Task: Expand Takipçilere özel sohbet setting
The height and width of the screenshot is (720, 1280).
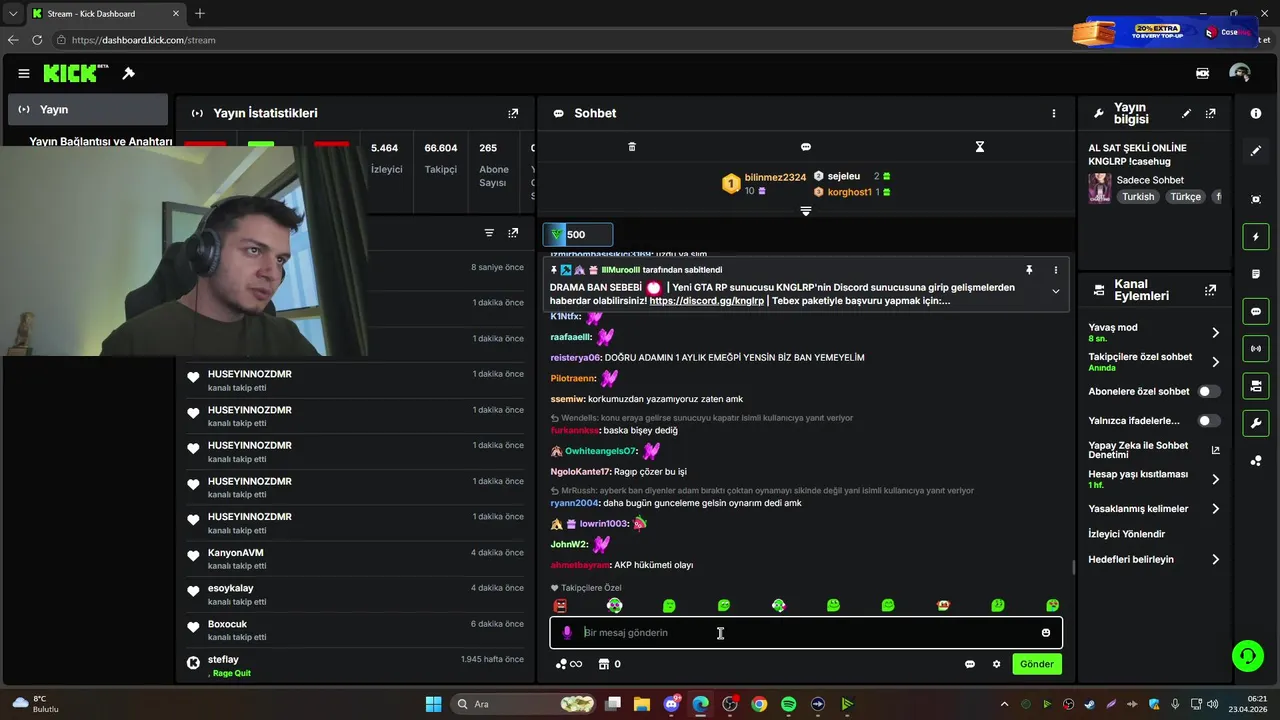Action: tap(1216, 362)
